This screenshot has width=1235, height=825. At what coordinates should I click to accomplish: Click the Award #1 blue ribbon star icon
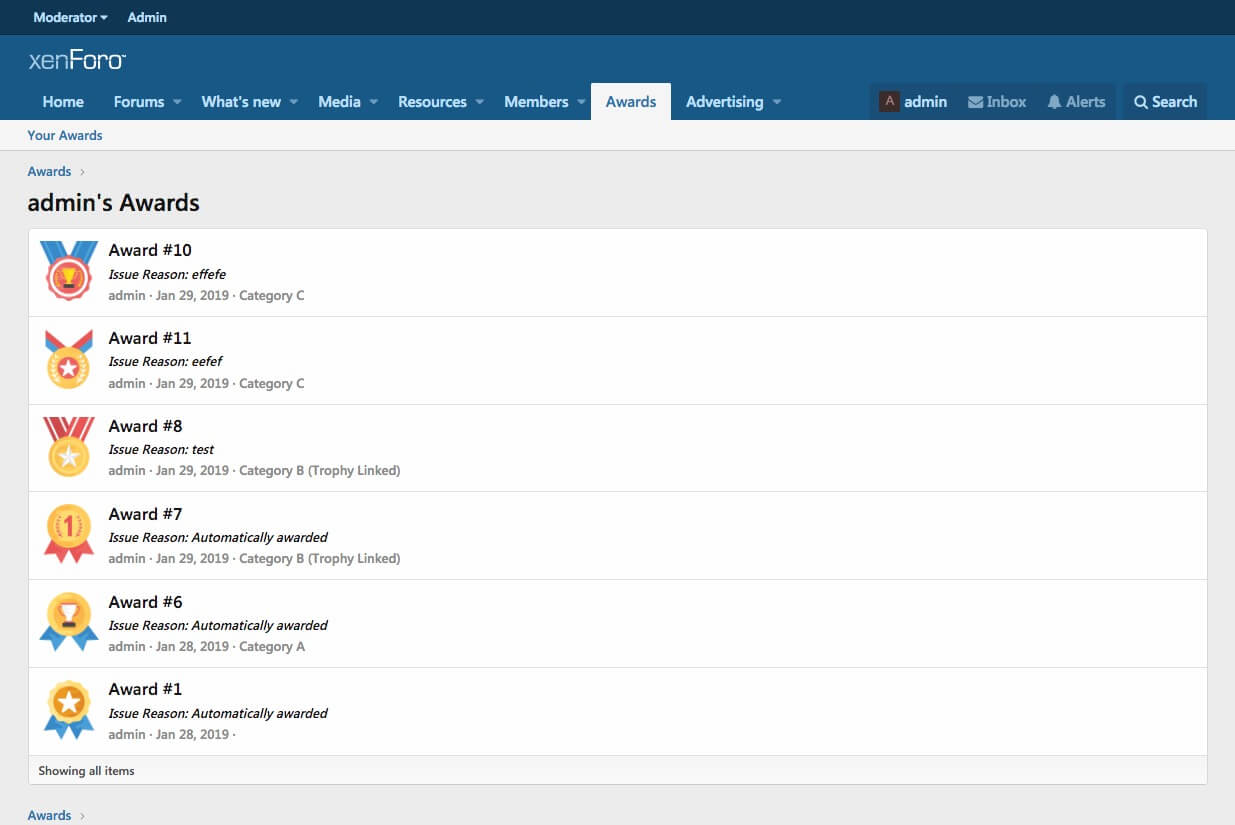pos(69,710)
